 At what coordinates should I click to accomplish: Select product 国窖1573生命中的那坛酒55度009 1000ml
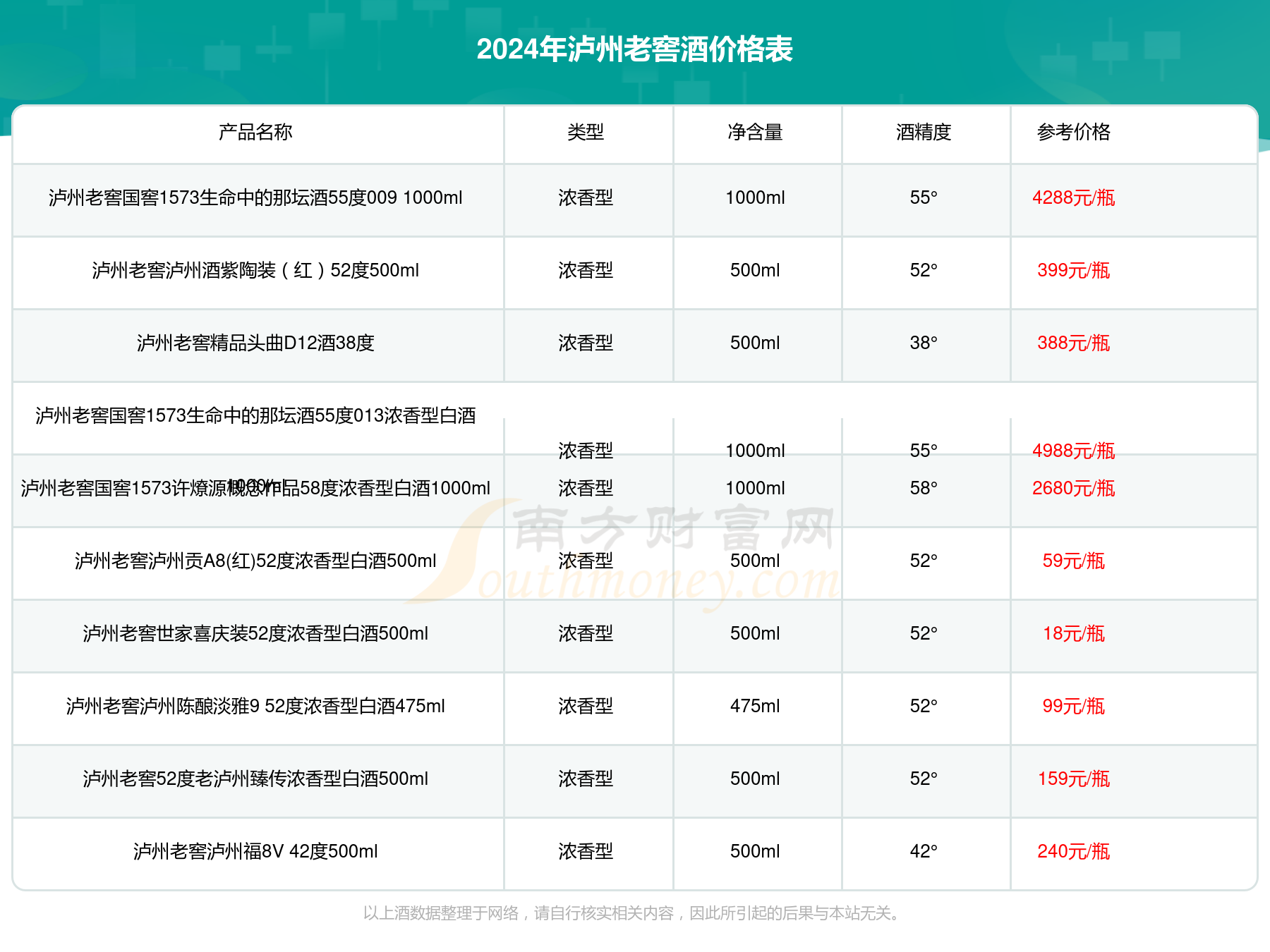point(255,197)
